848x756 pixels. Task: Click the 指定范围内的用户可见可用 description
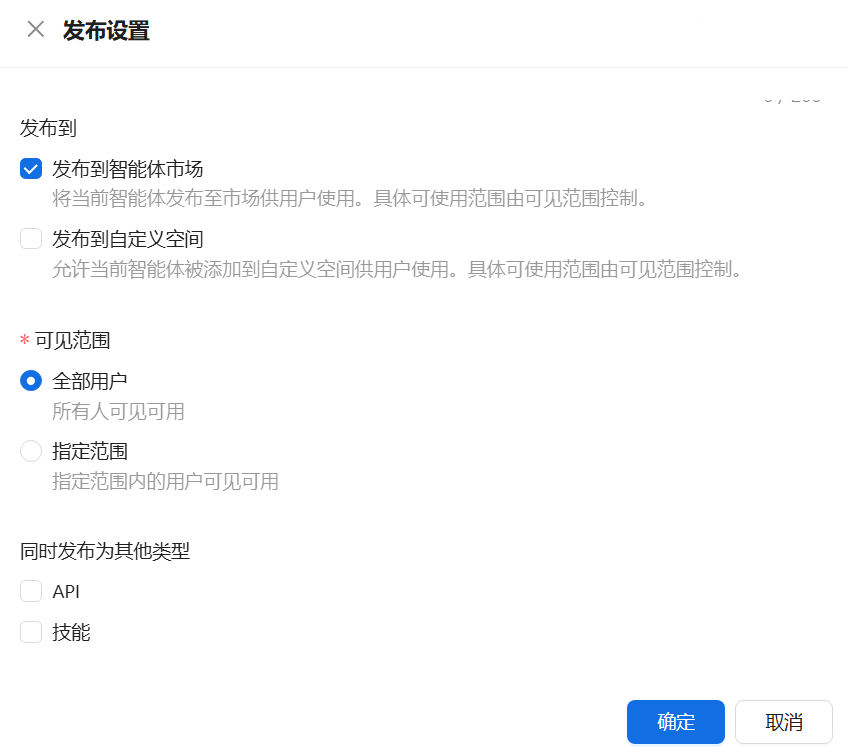[165, 482]
